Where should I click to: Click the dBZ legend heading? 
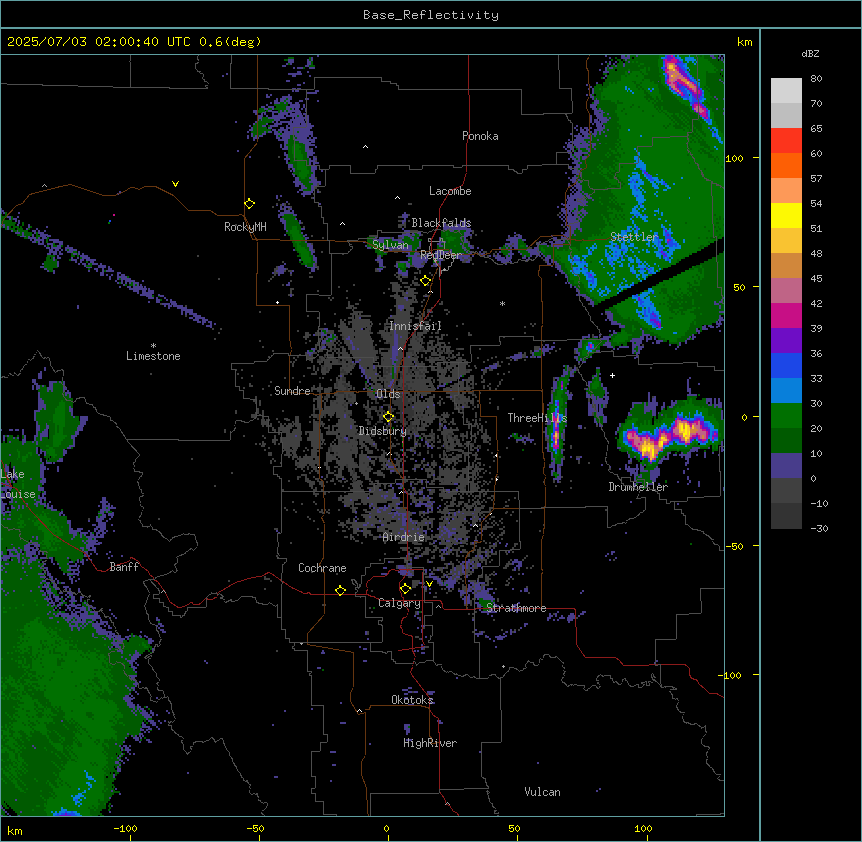click(x=810, y=54)
